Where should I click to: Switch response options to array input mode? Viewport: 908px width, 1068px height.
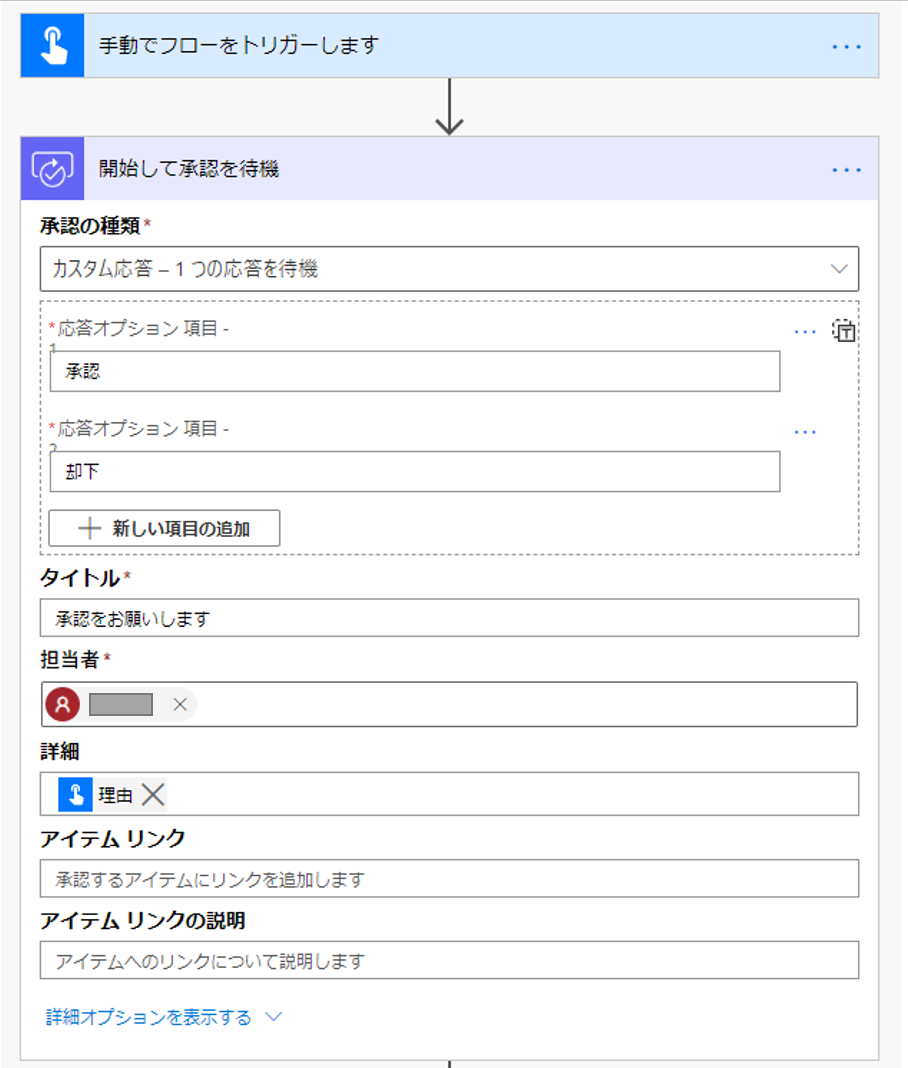pos(843,330)
